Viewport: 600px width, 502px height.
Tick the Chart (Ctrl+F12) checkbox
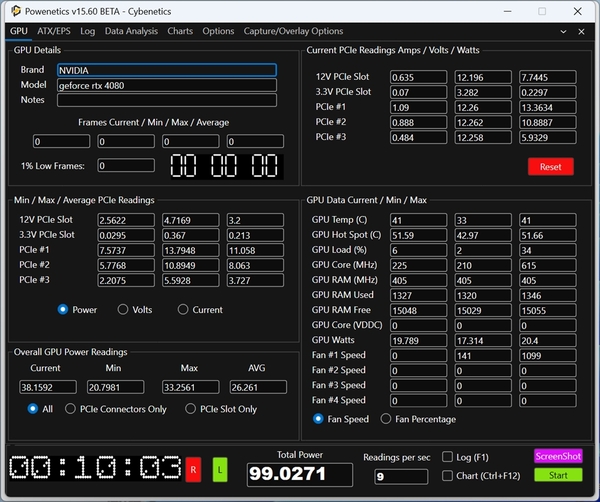point(448,476)
